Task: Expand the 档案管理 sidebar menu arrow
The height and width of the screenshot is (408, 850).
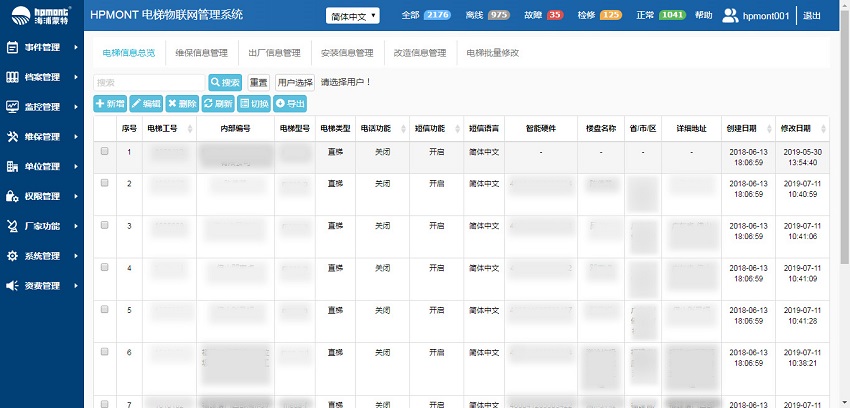Action: coord(76,77)
